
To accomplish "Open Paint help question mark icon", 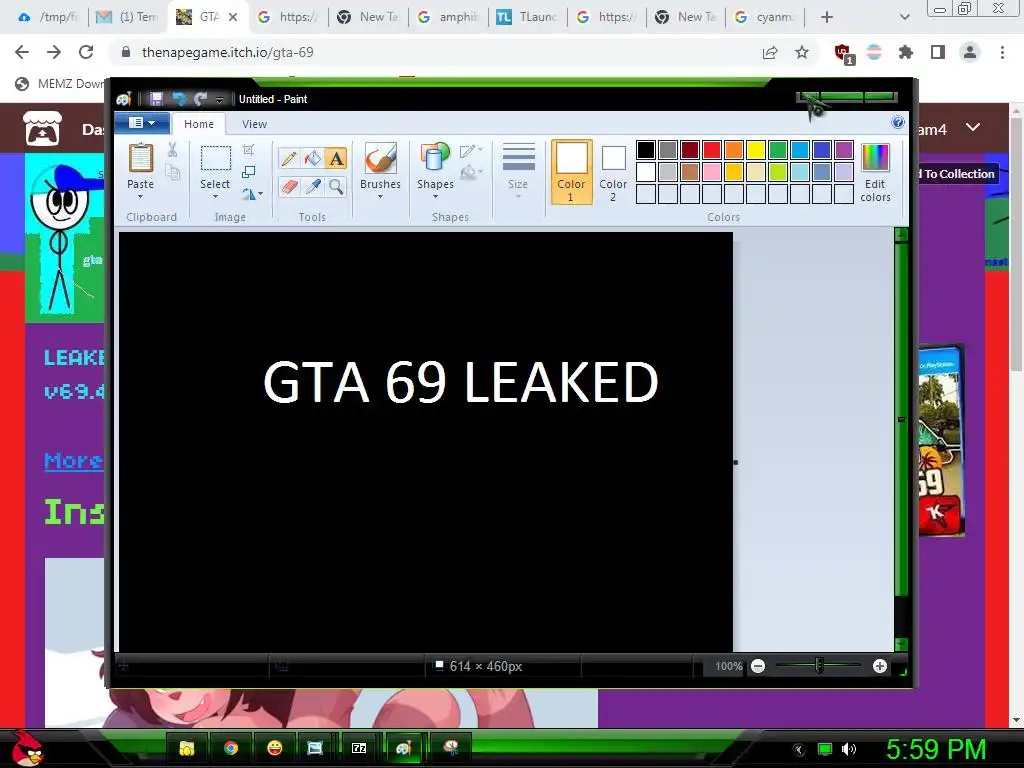I will [898, 123].
